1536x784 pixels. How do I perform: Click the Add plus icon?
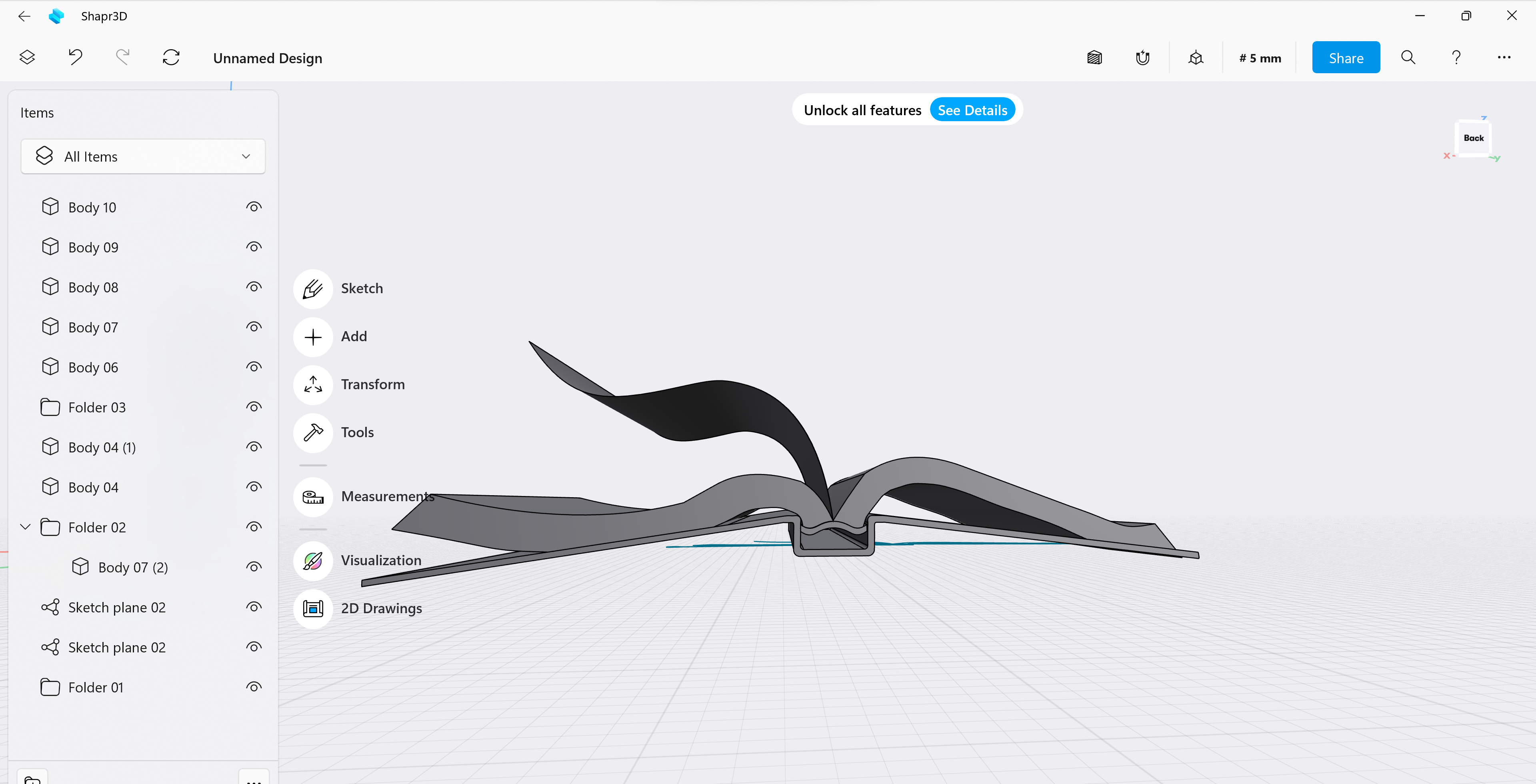[312, 337]
